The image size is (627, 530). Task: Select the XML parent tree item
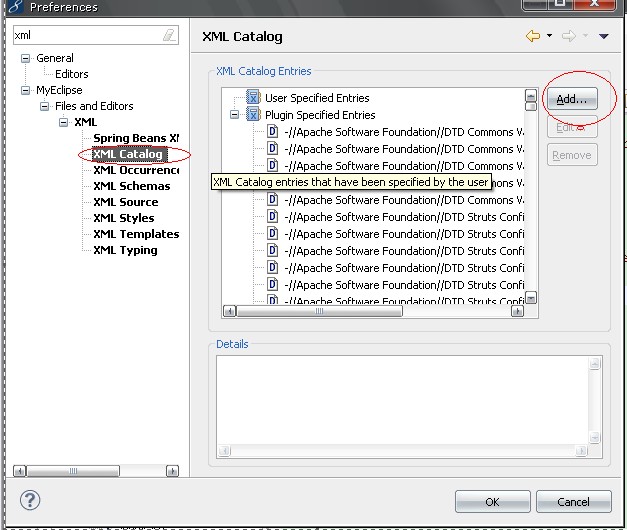(85, 122)
